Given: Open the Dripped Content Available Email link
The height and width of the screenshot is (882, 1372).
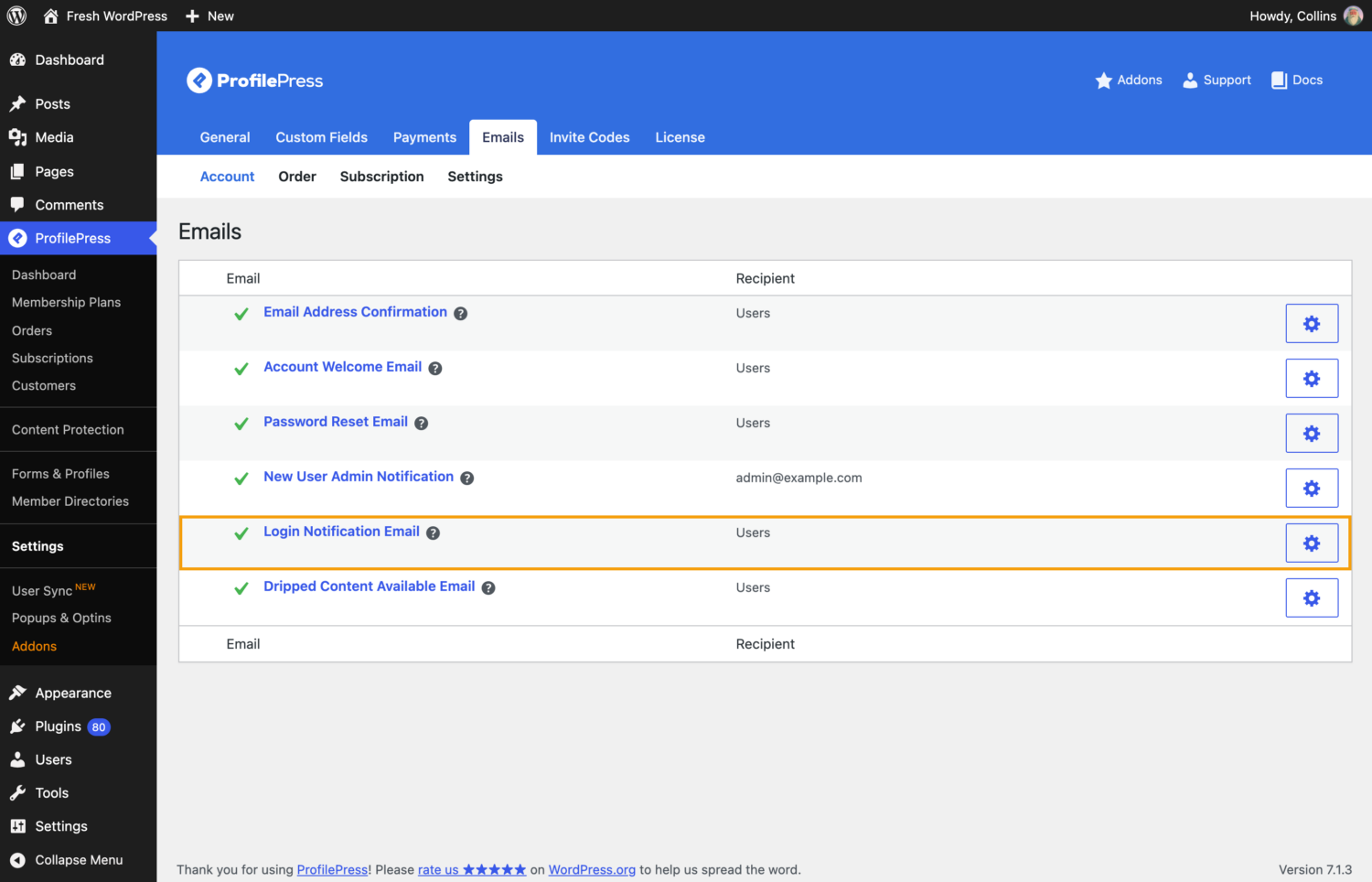Looking at the screenshot, I should (370, 586).
